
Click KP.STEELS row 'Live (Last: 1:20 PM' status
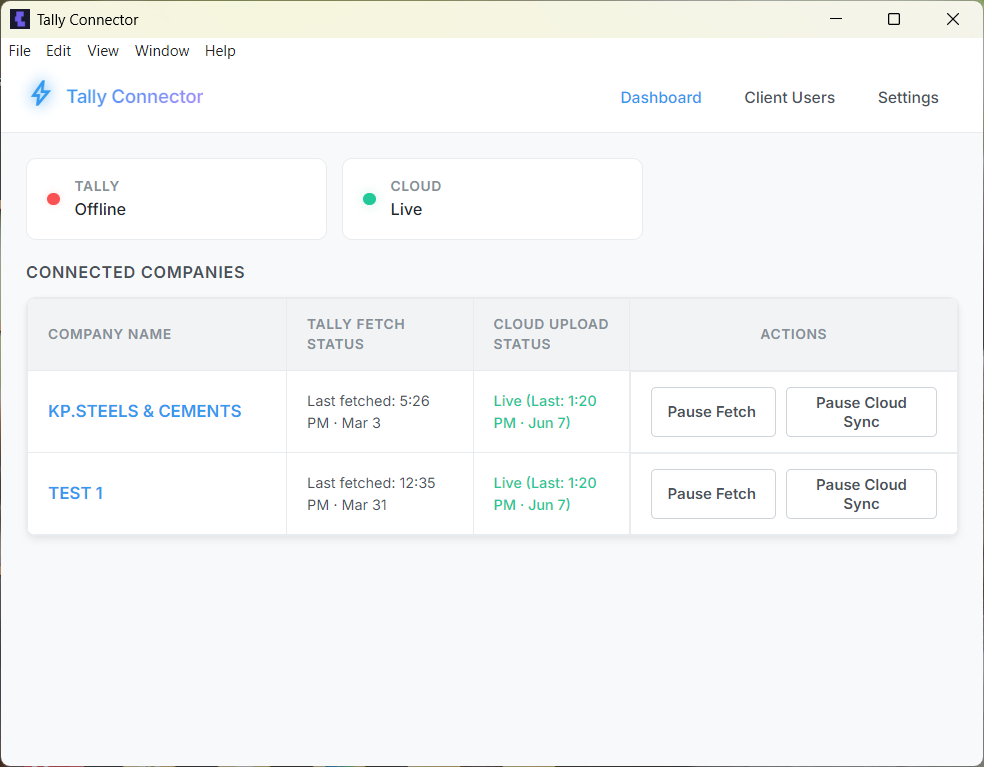pyautogui.click(x=545, y=412)
